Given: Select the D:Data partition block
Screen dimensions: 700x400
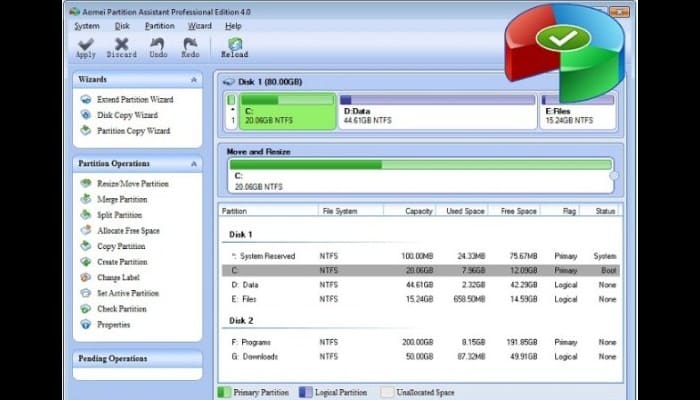Looking at the screenshot, I should pyautogui.click(x=438, y=111).
